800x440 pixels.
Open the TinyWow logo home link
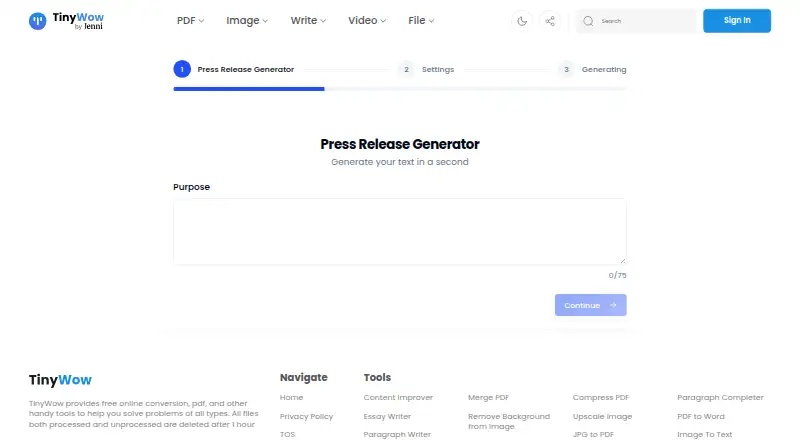point(66,21)
